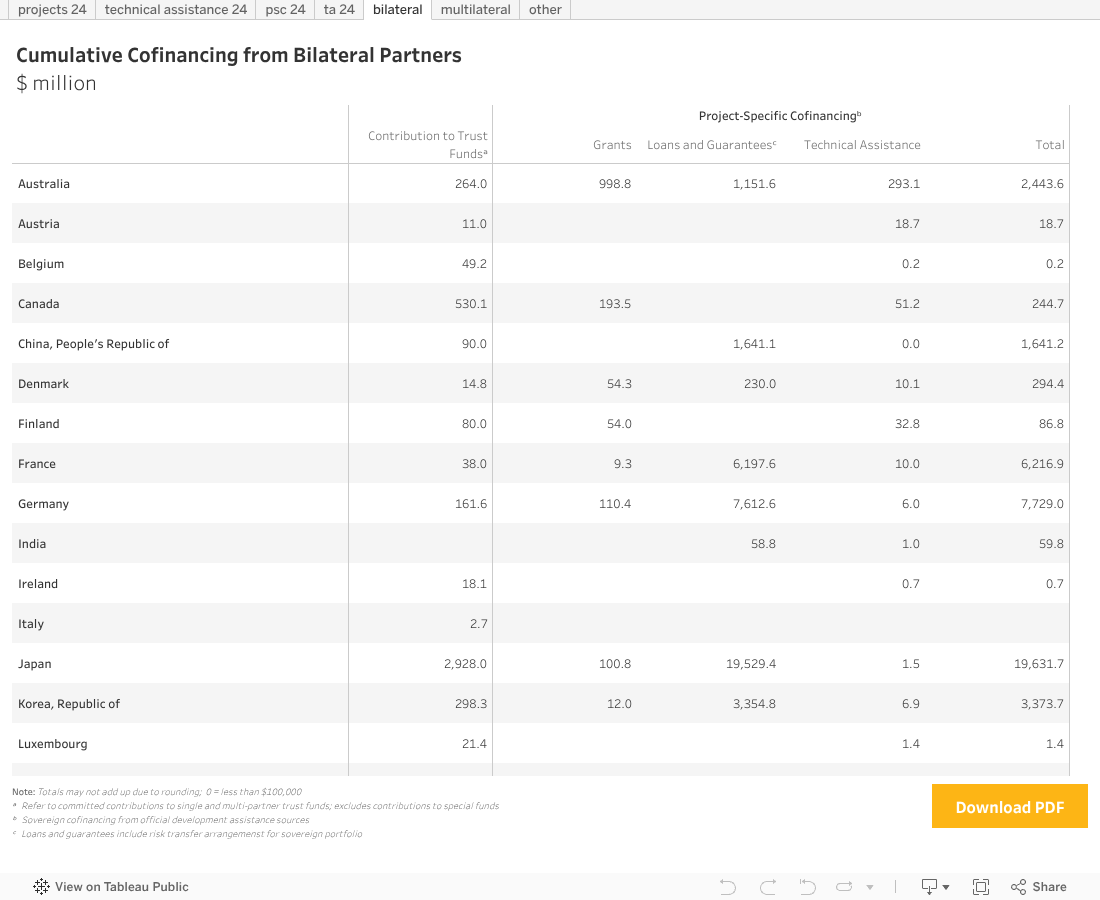Click the Redo arrow icon
Screen dimensions: 1100x900
coord(768,887)
